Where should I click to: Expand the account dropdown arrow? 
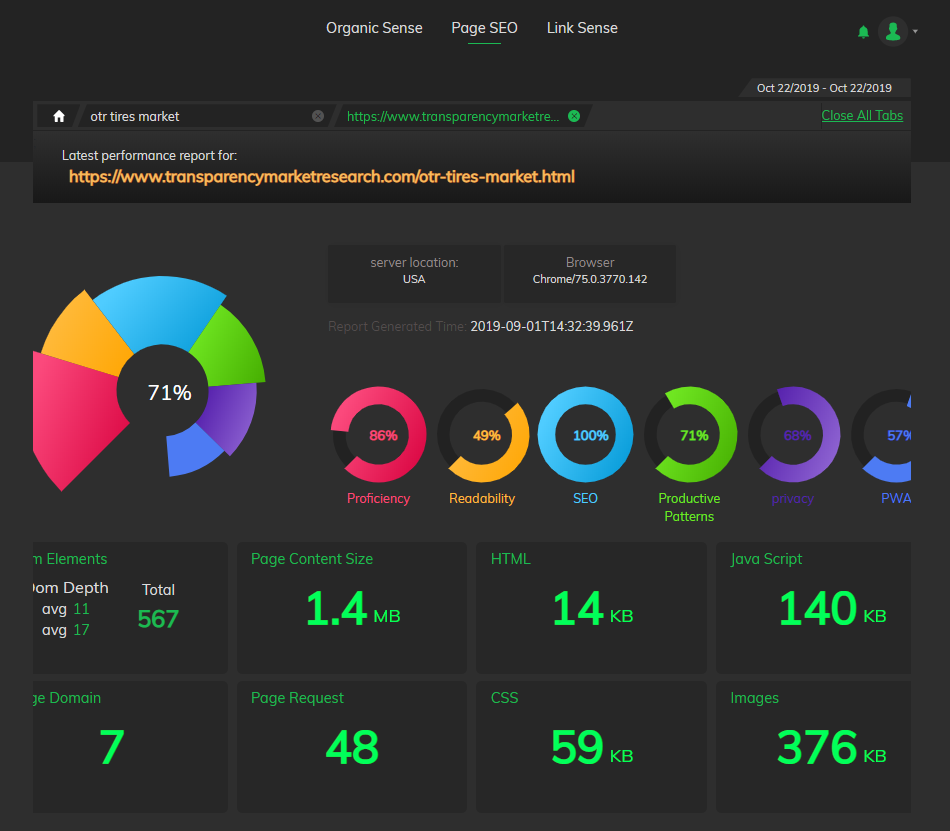(x=915, y=31)
